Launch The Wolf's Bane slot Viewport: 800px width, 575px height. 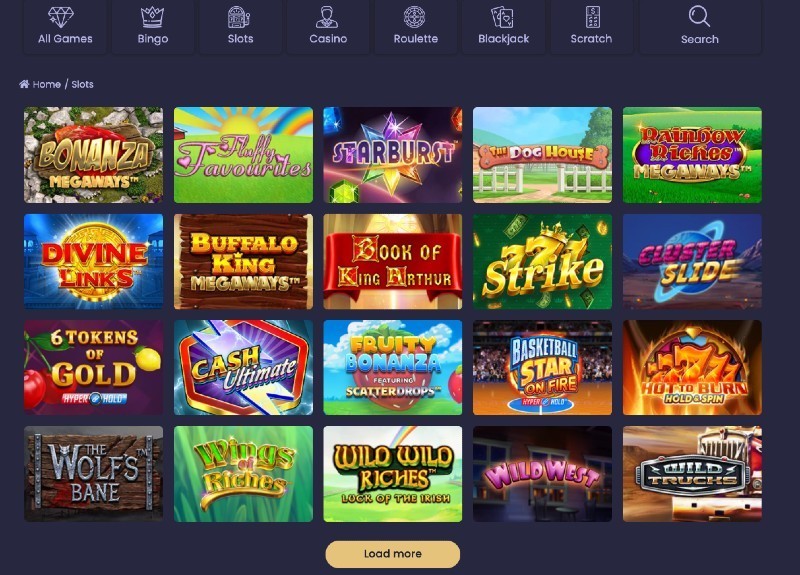(x=93, y=474)
